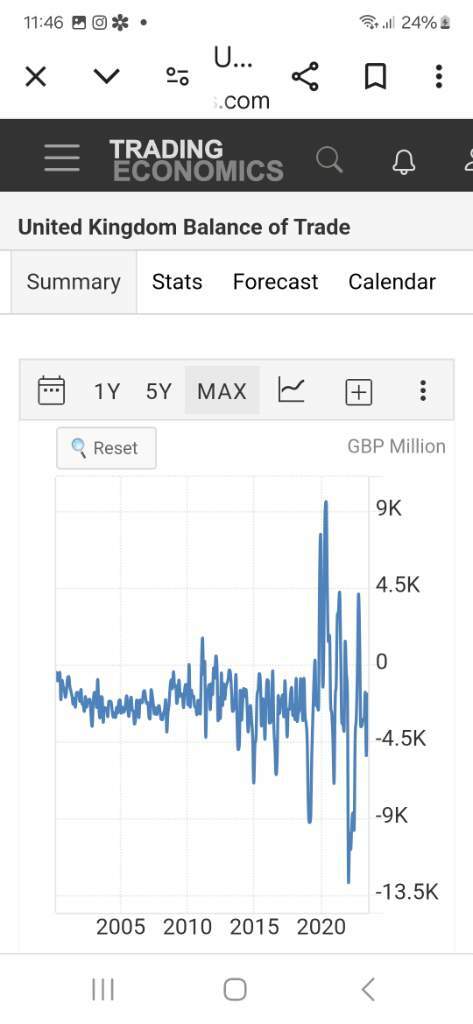473x1024 pixels.
Task: Switch to the Forecast tab
Action: click(x=275, y=282)
